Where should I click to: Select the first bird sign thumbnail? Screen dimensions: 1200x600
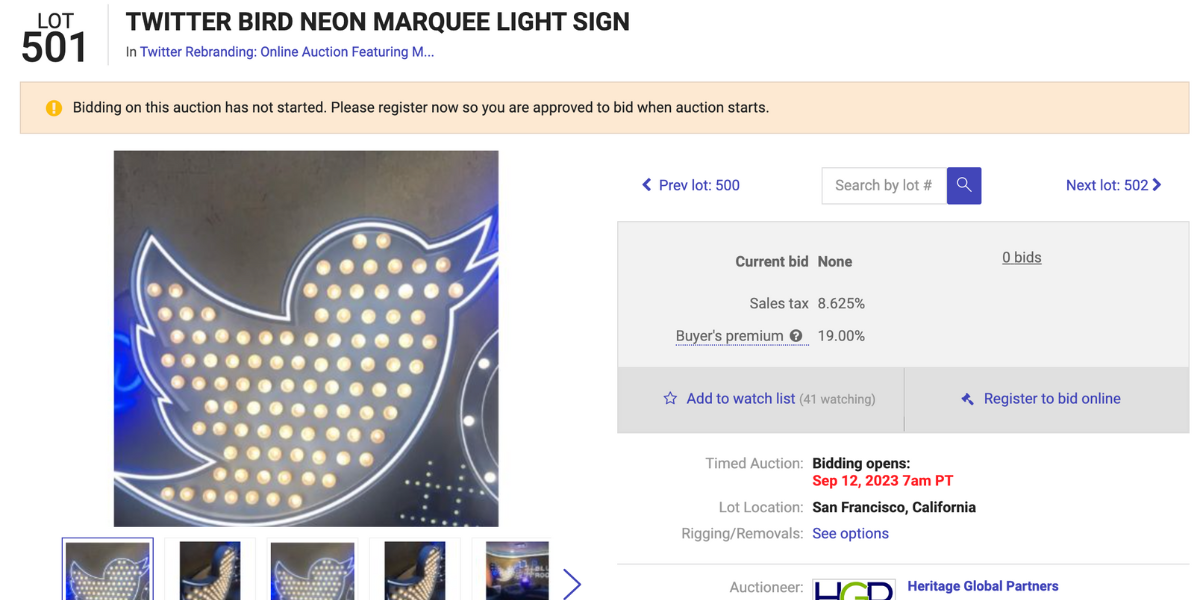[x=108, y=570]
